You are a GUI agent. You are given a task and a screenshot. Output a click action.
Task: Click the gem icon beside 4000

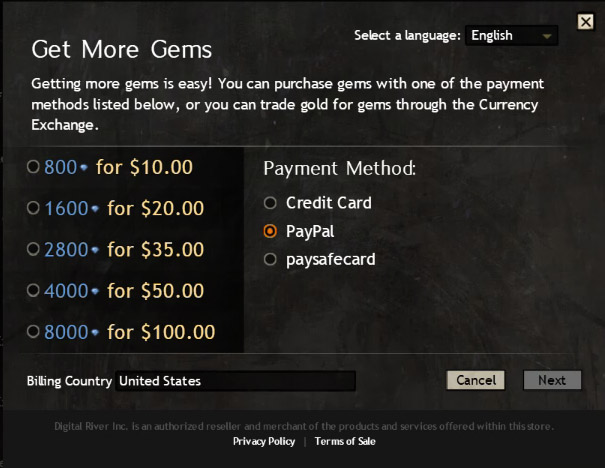[x=94, y=292]
